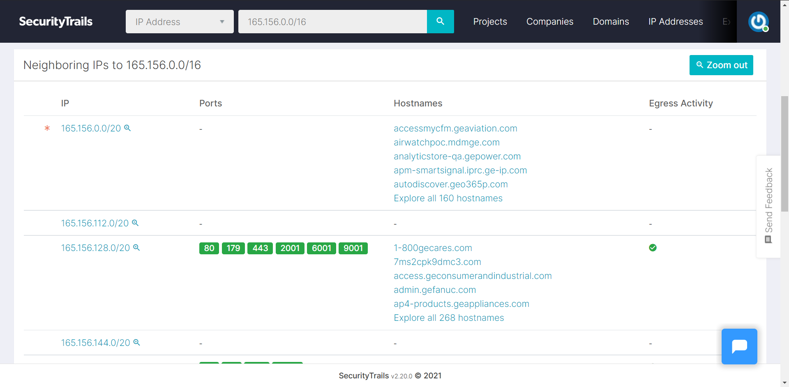Open hostname autodiscover.geo365p.com

click(x=451, y=184)
